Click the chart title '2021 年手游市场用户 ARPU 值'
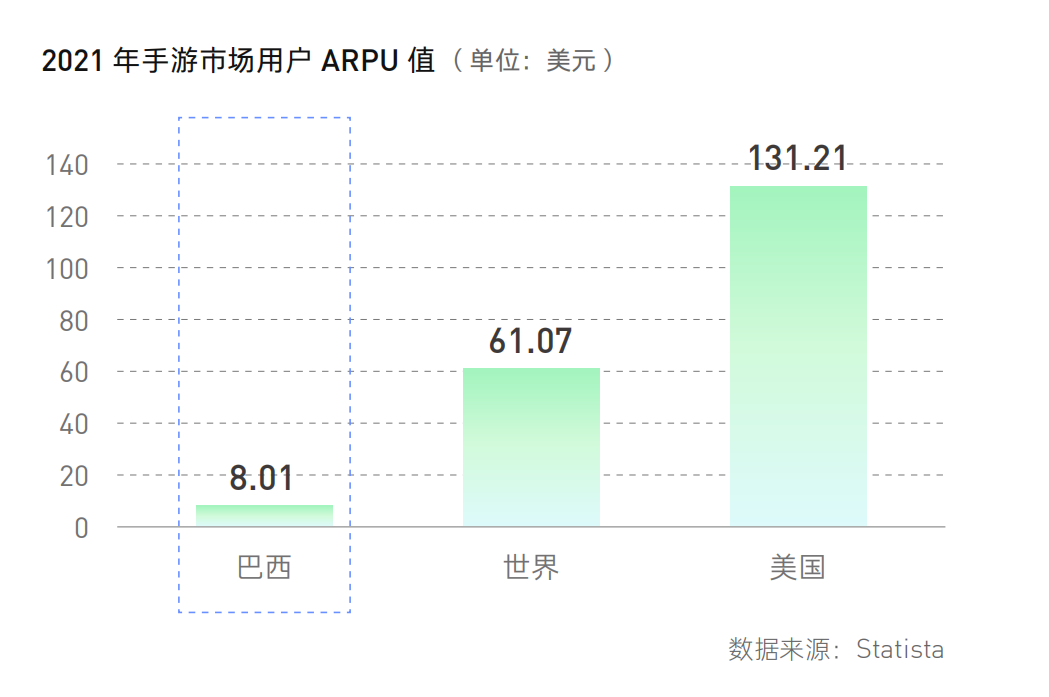1049x697 pixels. (x=238, y=61)
